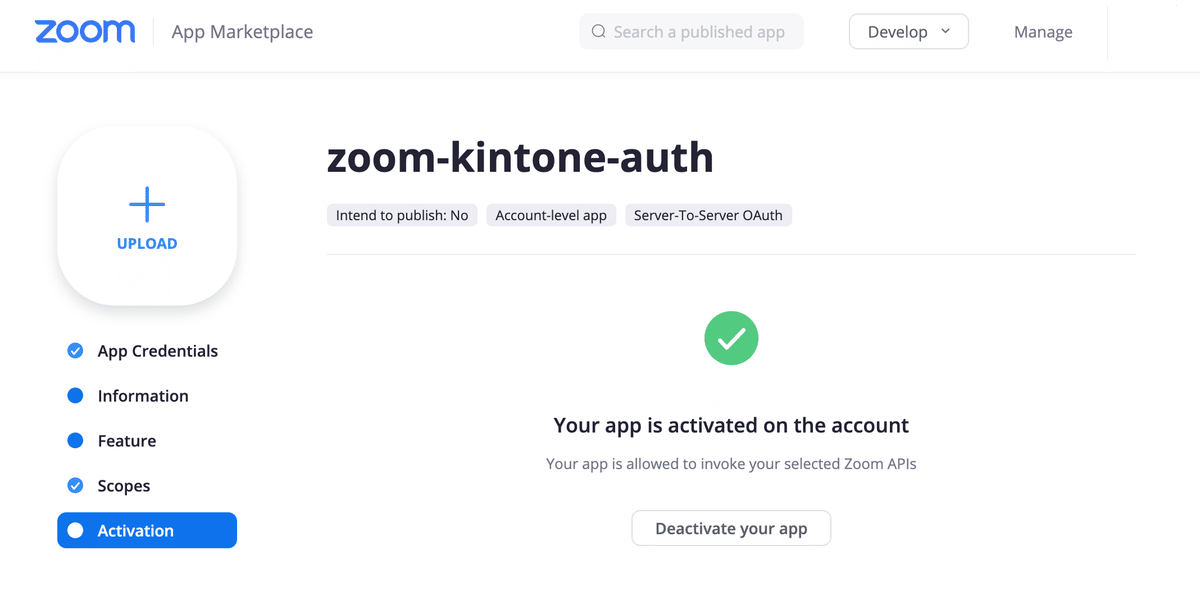Click the Activation step circle

75,531
